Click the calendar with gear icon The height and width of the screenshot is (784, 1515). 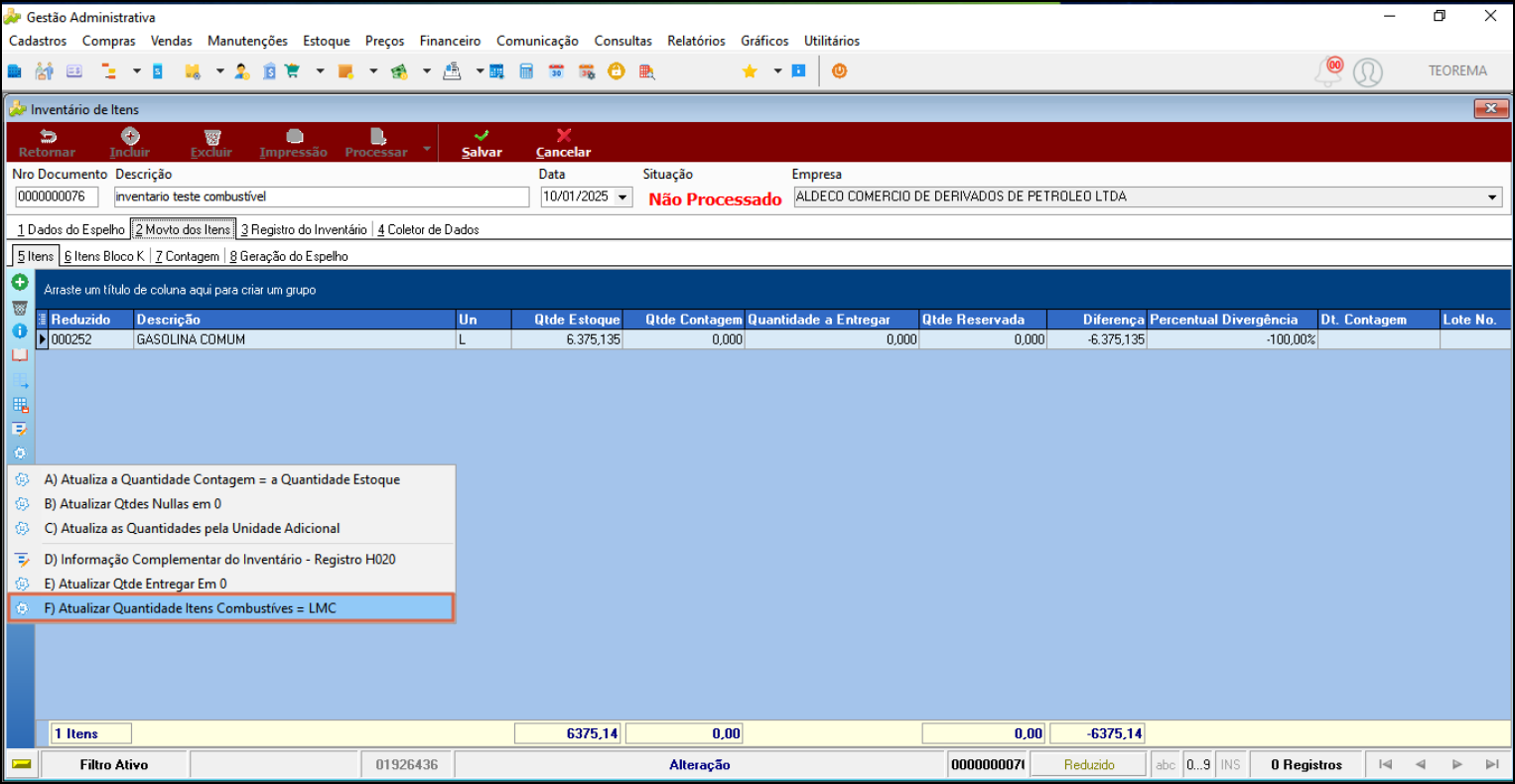click(587, 71)
